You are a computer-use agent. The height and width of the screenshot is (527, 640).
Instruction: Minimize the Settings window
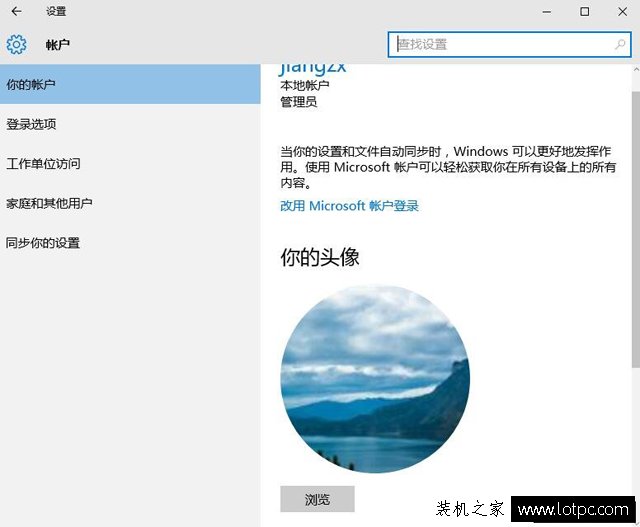tap(547, 11)
